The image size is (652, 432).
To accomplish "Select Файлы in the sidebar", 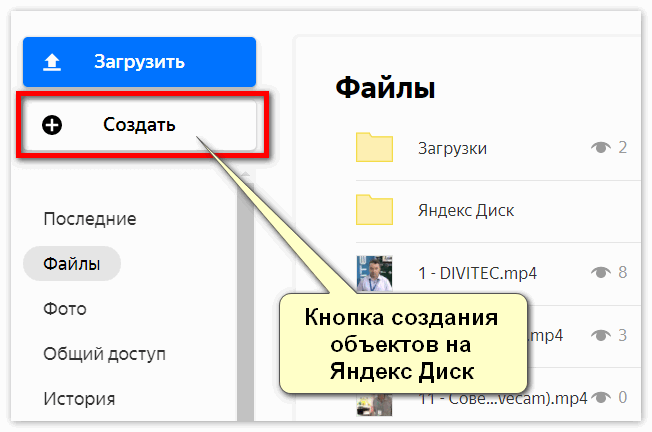I will point(72,264).
